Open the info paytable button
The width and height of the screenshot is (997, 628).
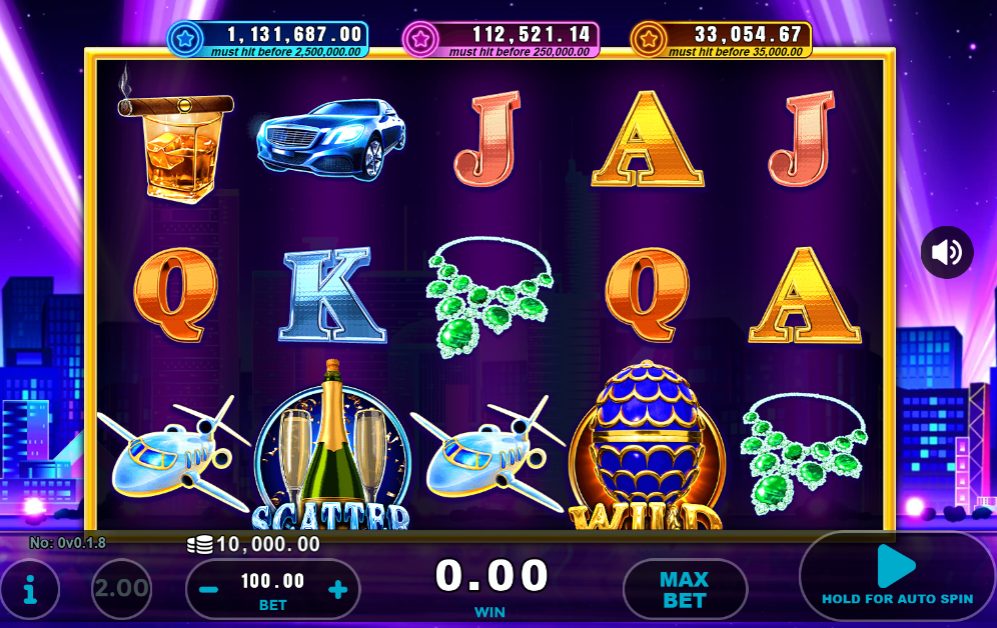click(30, 590)
